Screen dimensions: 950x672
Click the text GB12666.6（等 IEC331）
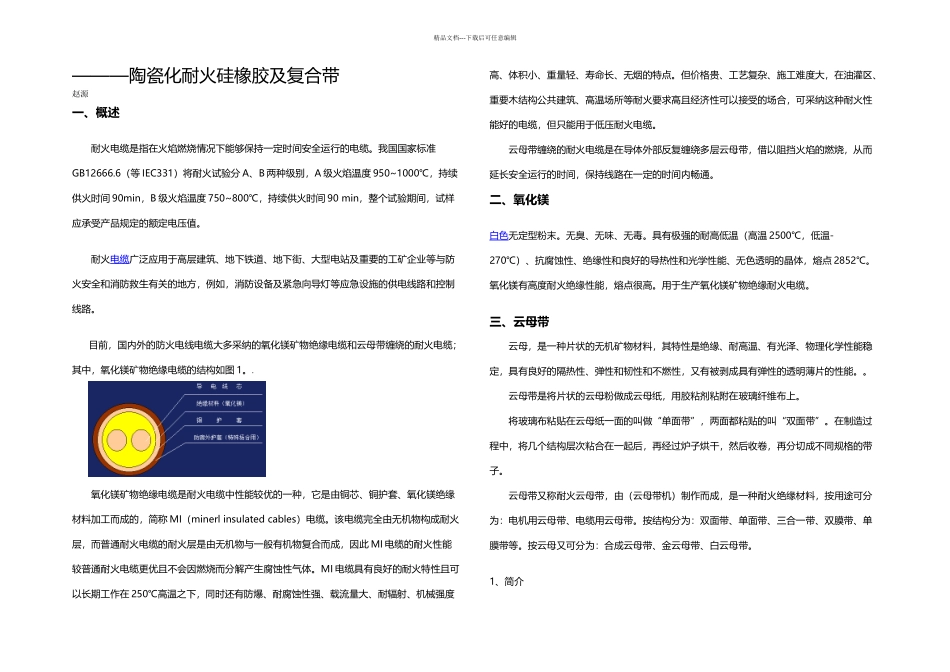click(125, 173)
